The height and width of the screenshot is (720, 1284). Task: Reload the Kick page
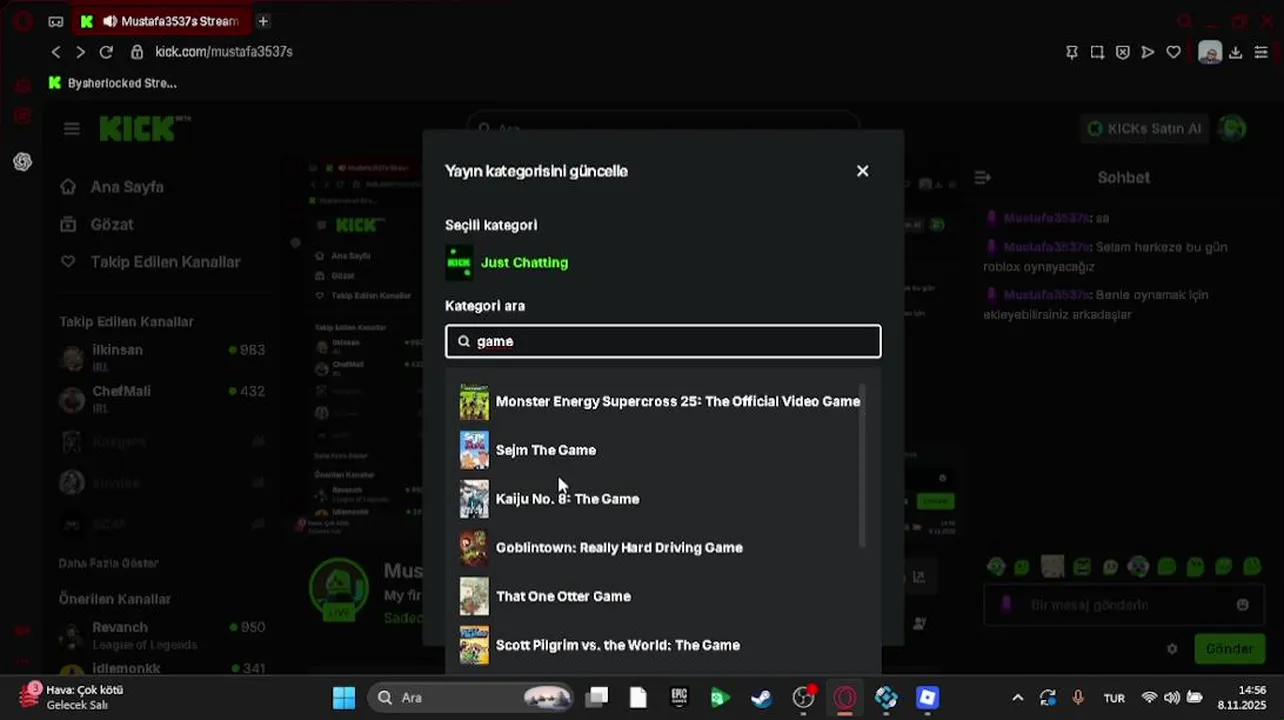click(x=106, y=52)
